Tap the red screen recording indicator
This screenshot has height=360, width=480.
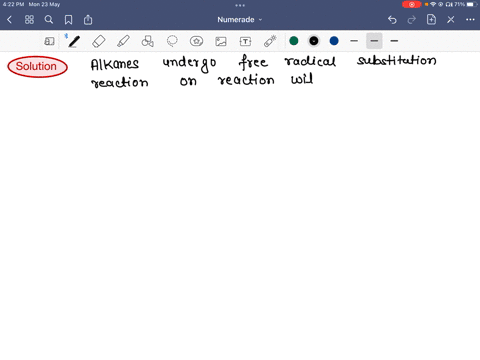click(412, 4)
